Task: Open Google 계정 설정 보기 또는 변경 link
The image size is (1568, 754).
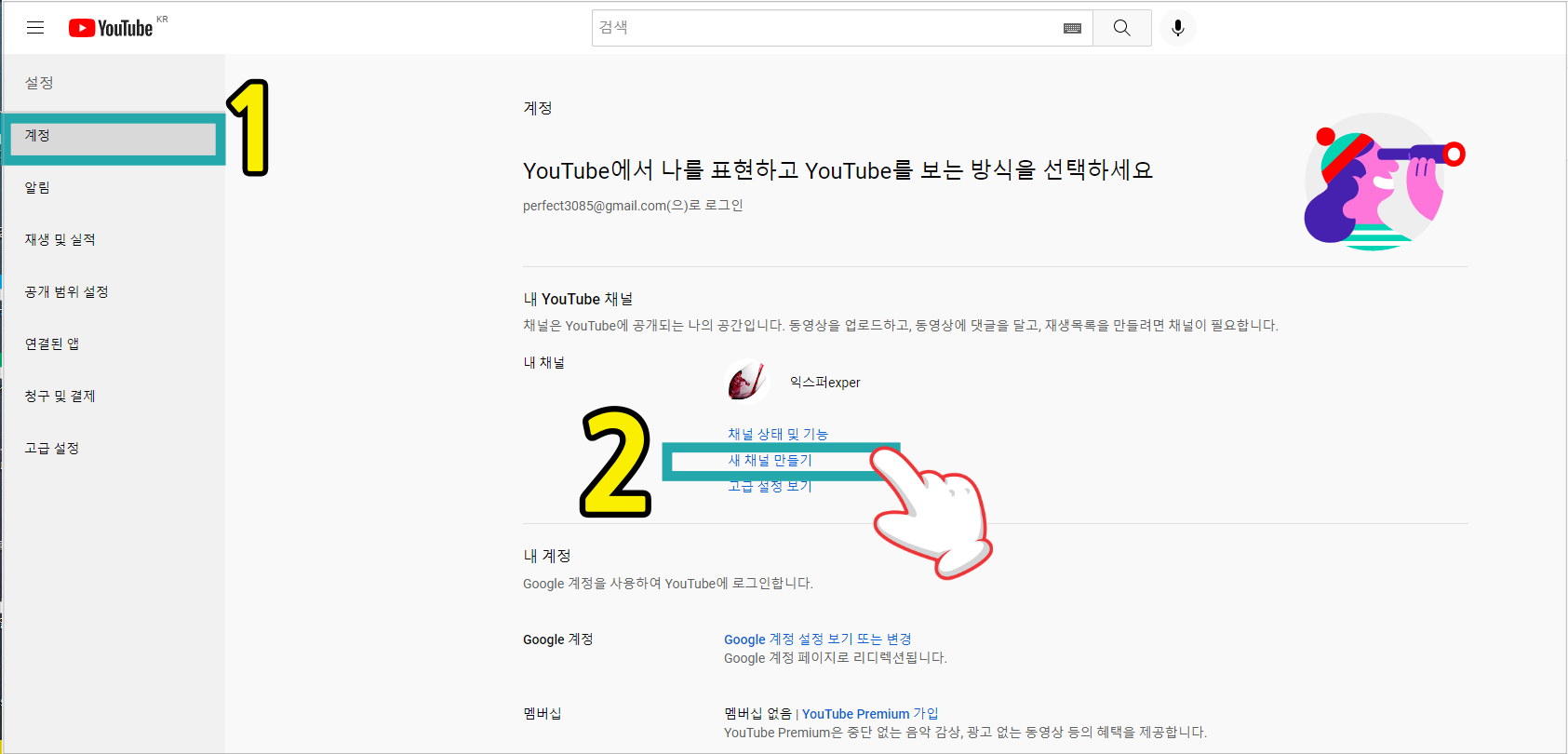Action: tap(818, 640)
